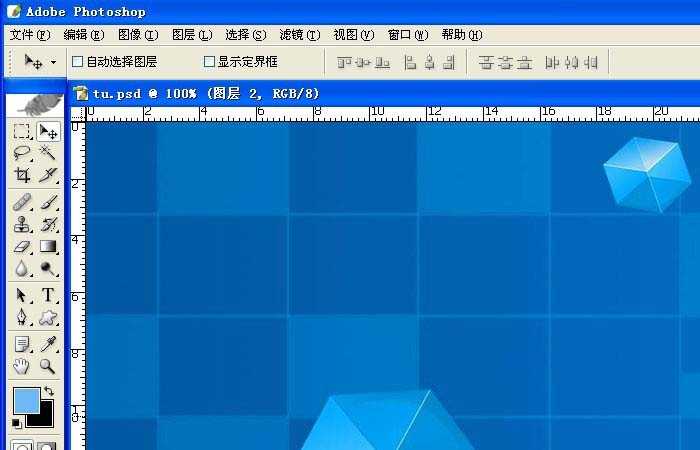The image size is (700, 450).
Task: Click the light blue foreground color swatch
Action: (x=25, y=399)
